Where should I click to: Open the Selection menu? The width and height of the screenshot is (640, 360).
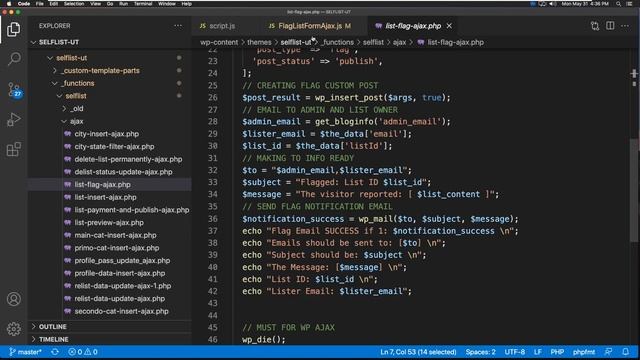(x=74, y=4)
